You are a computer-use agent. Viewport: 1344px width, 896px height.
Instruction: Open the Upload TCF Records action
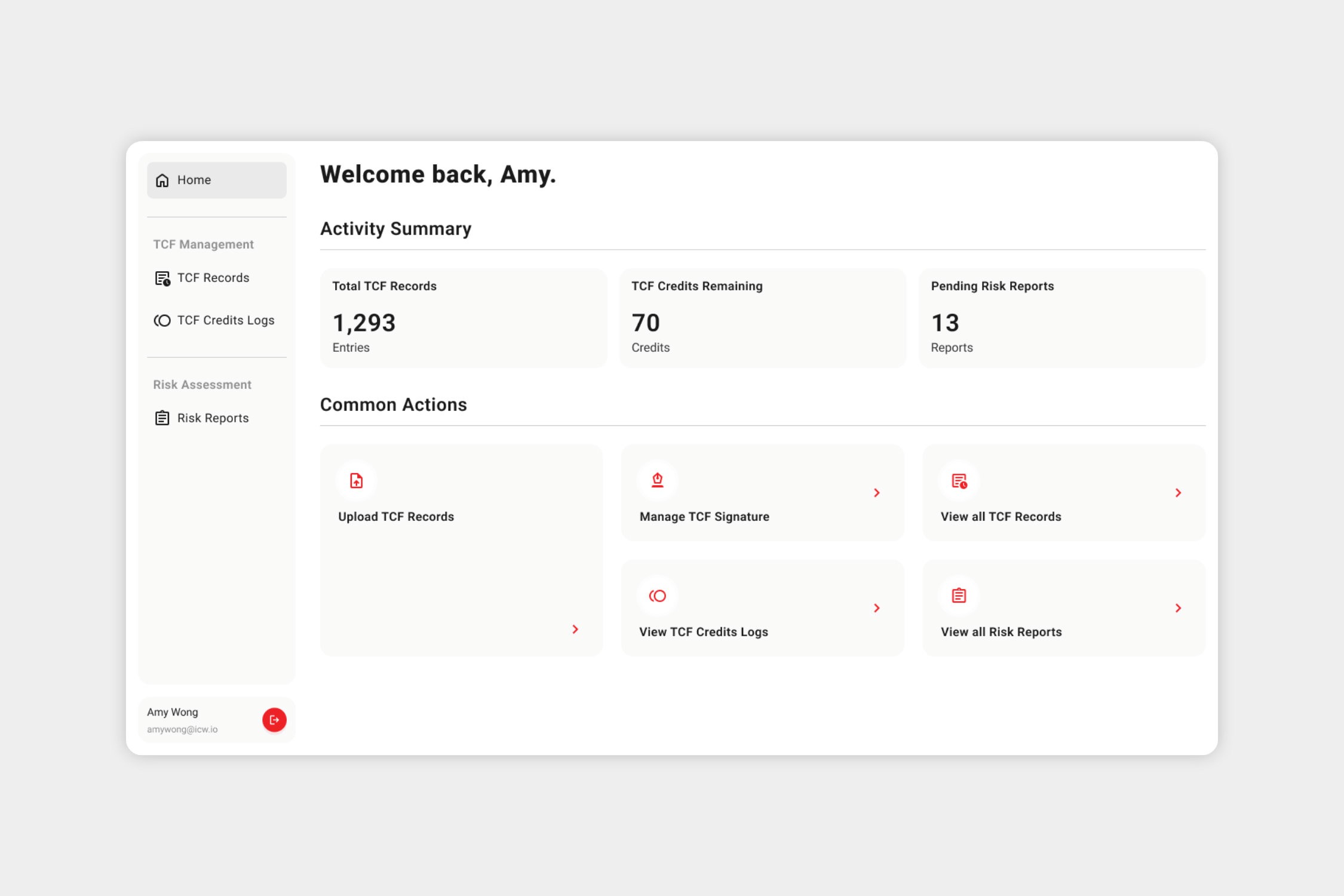(397, 517)
